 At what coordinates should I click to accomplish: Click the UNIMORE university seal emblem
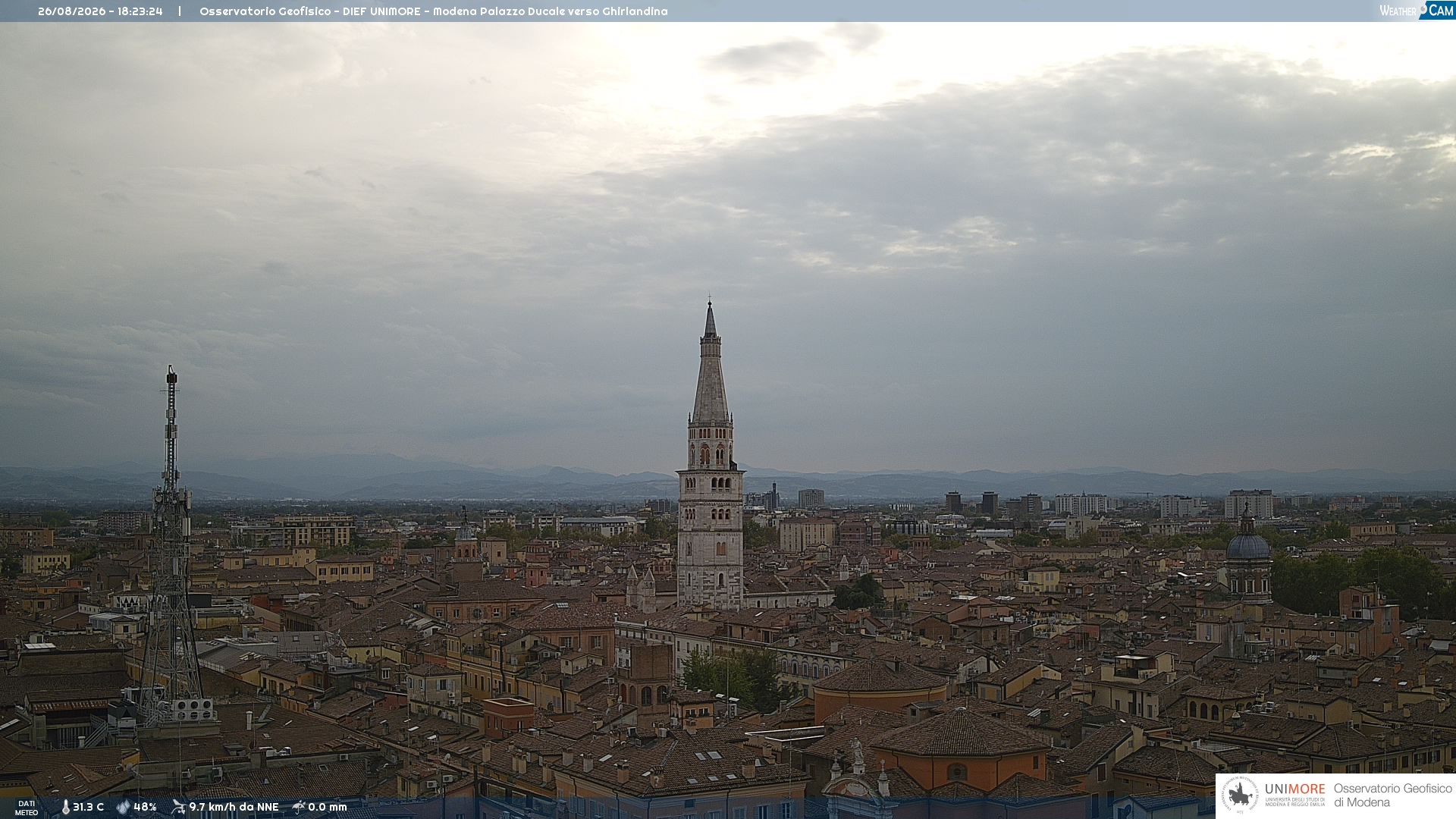click(1240, 795)
